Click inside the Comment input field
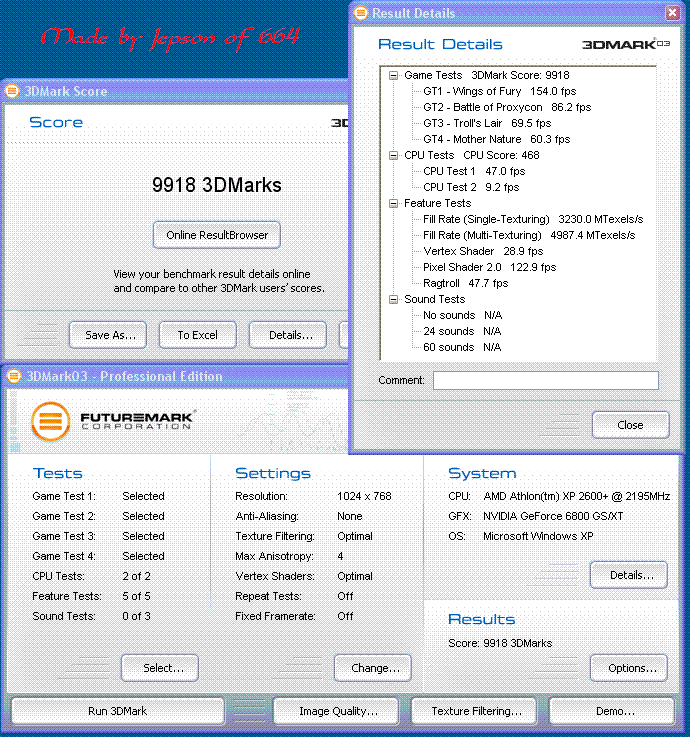The image size is (690, 737). pyautogui.click(x=546, y=380)
